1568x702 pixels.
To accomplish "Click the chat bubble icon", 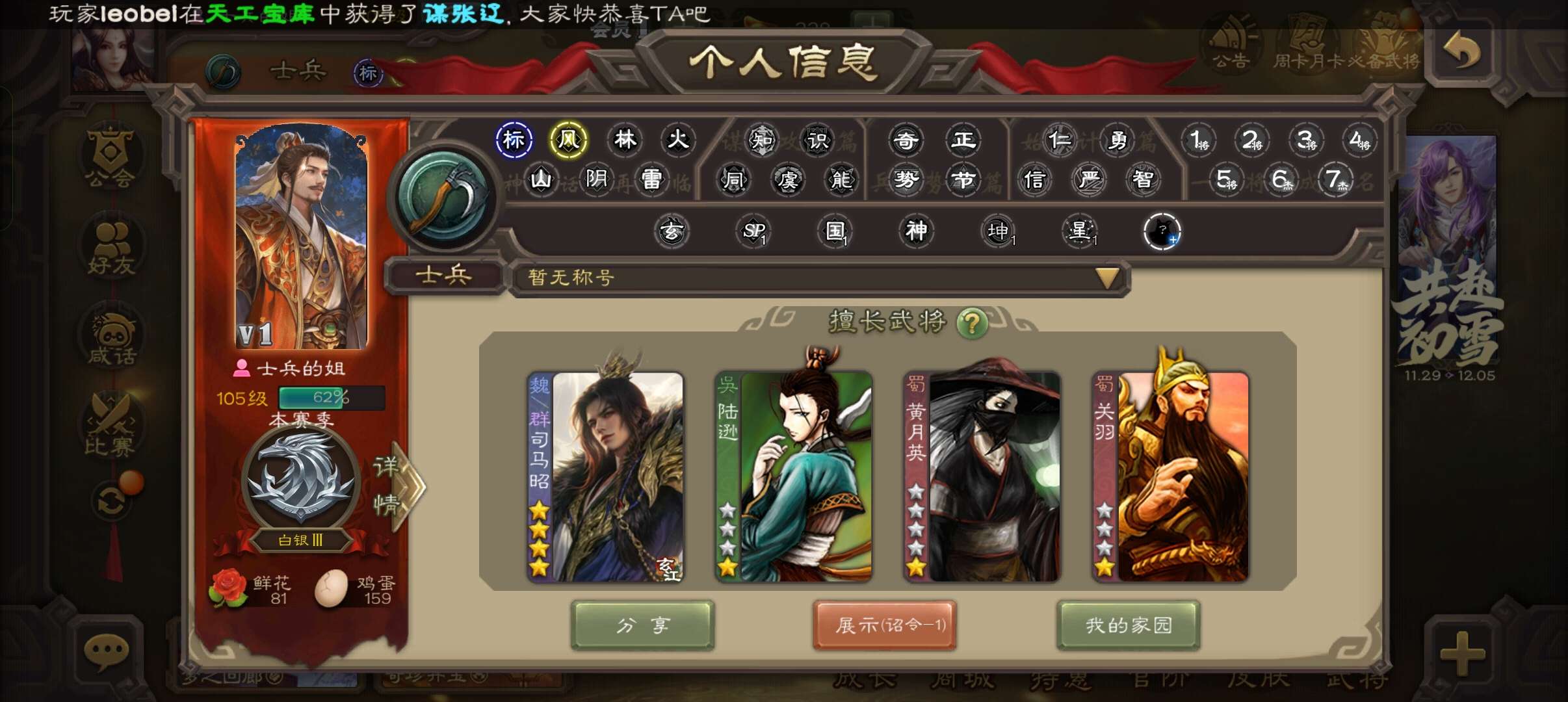I will 106,651.
